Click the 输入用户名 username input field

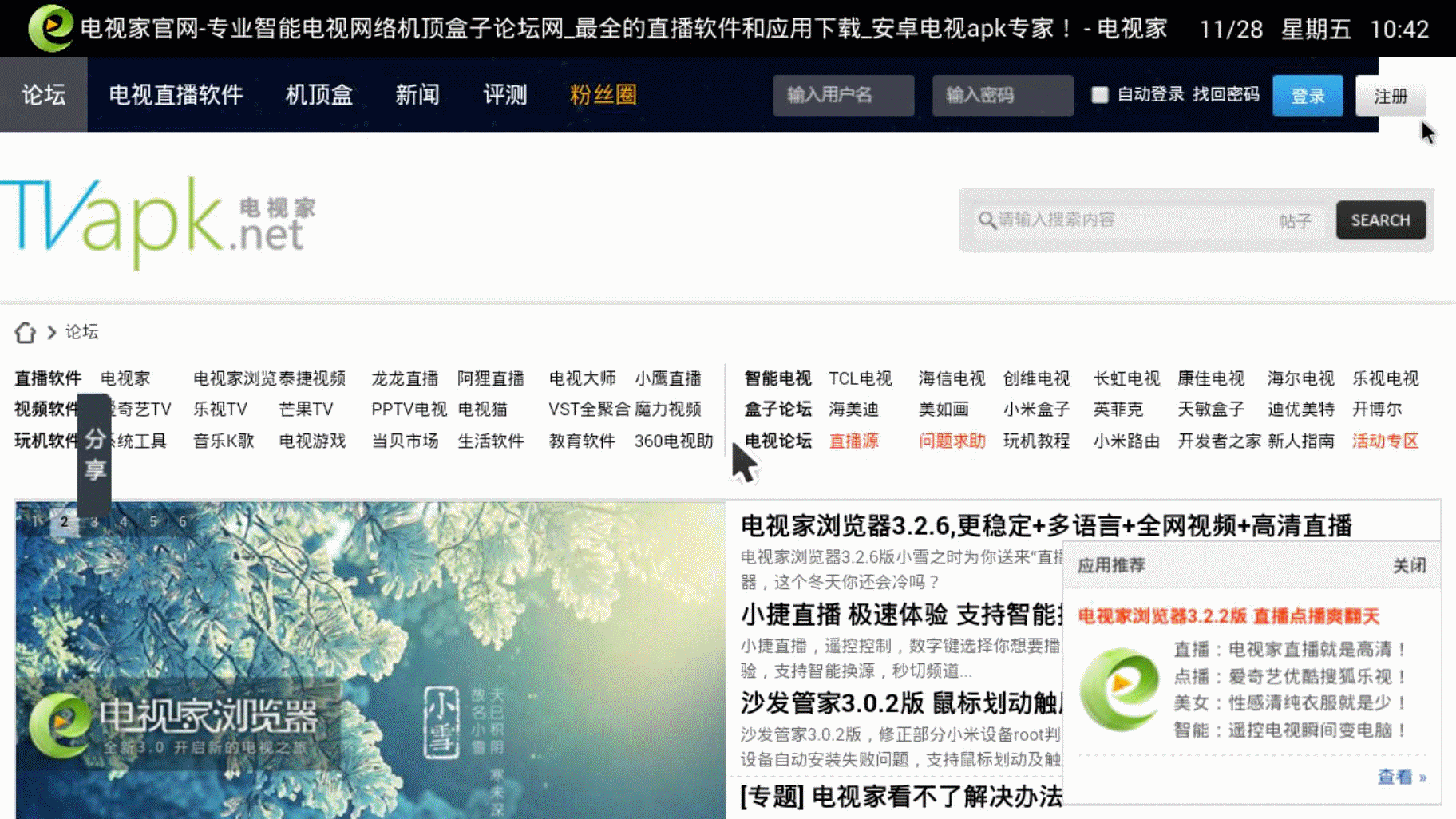point(843,95)
